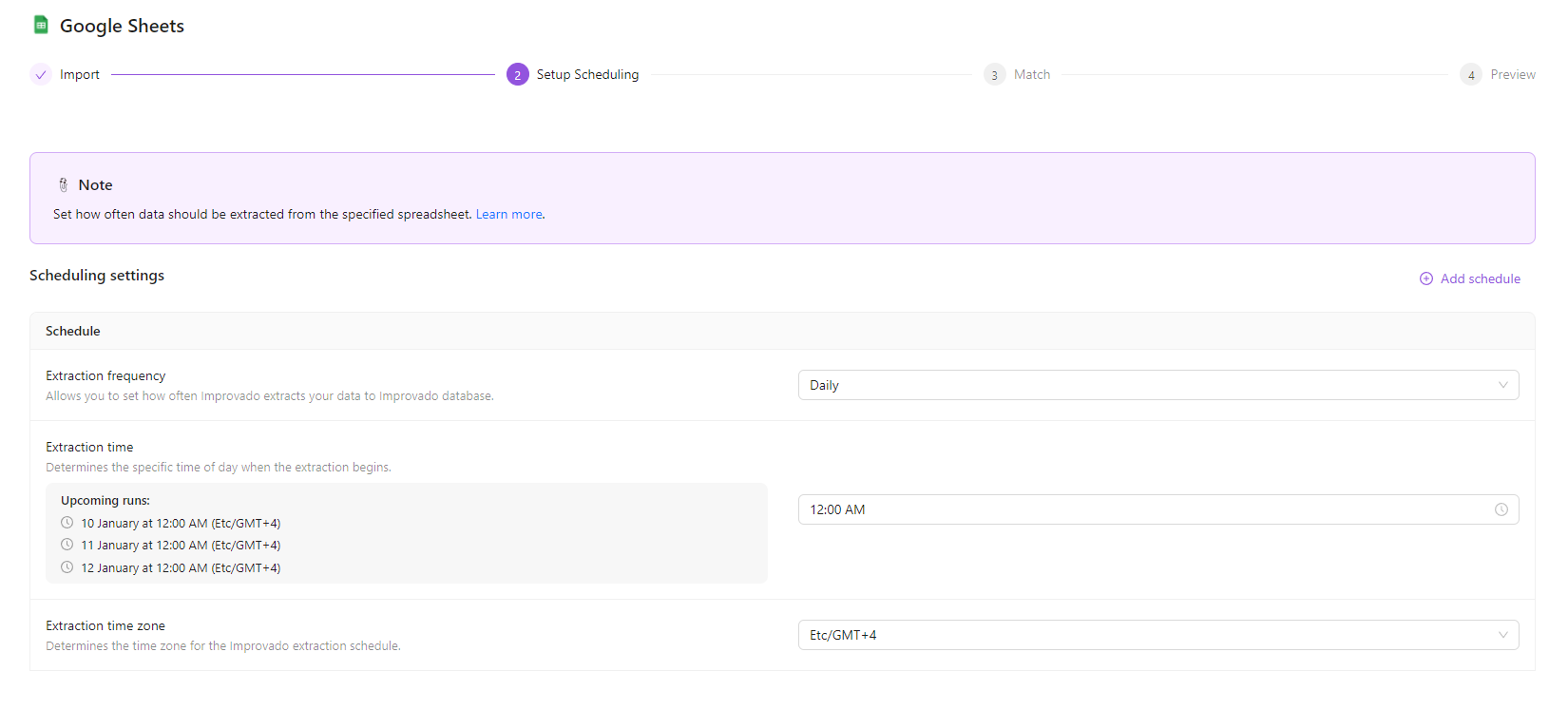This screenshot has height=710, width=1568.
Task: Click the Google Sheets logo icon
Action: pyautogui.click(x=41, y=25)
